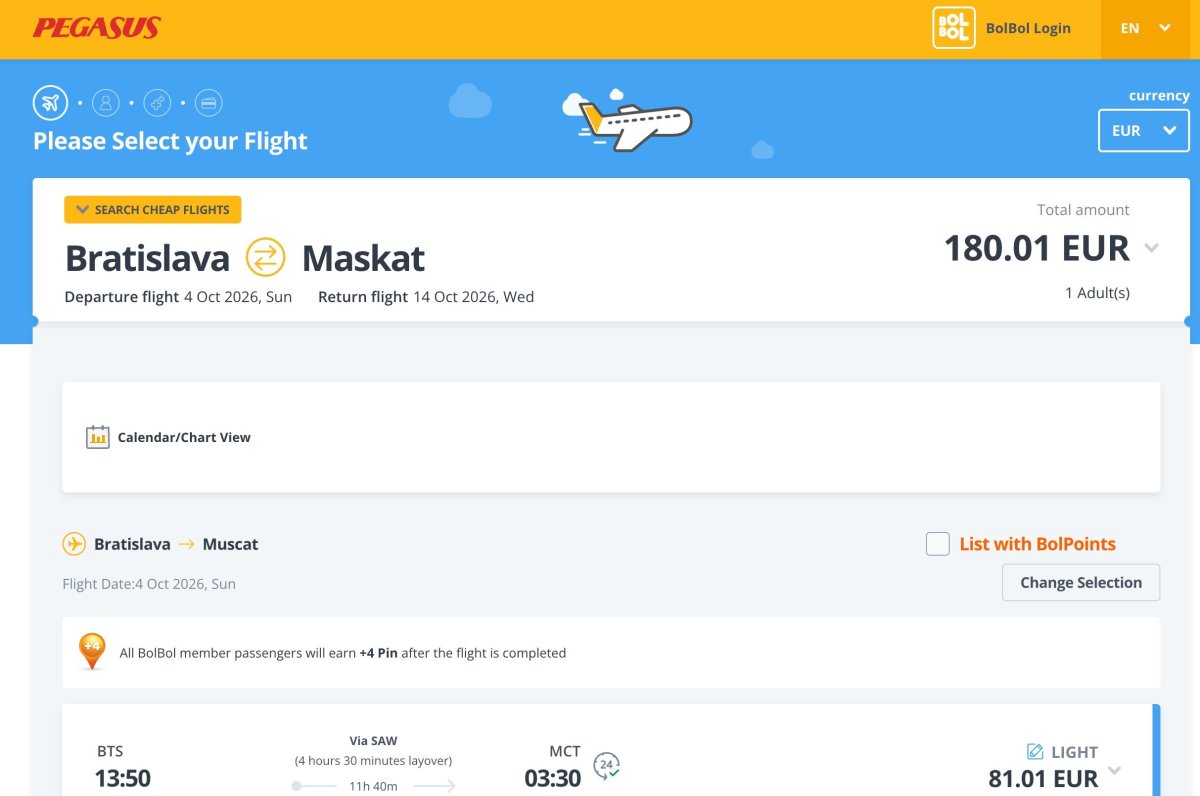Open Calendar/Chart View text link

pos(184,437)
